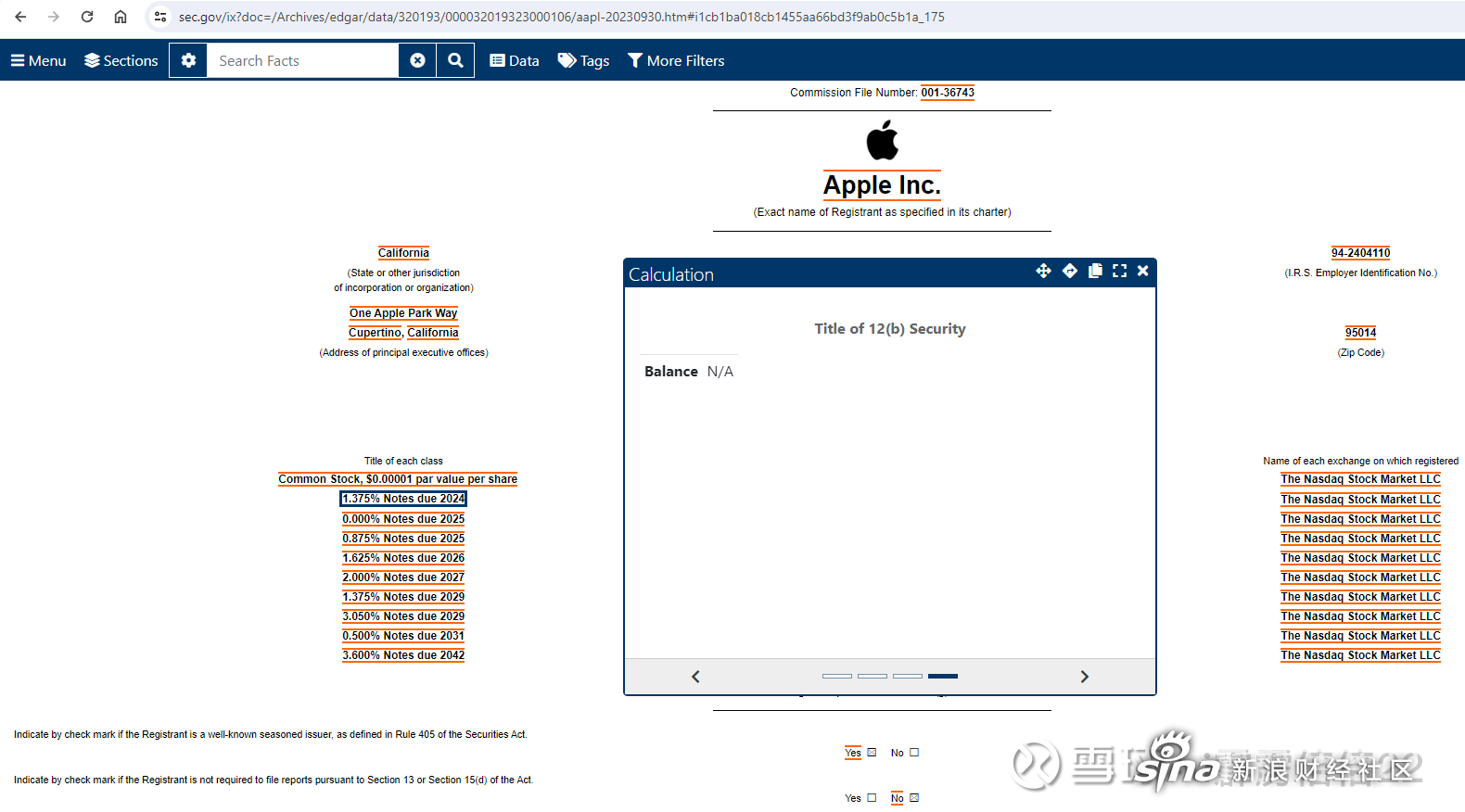This screenshot has width=1465, height=812.
Task: Select the 2.000% Notes due 2027 fact
Action: pyautogui.click(x=403, y=577)
